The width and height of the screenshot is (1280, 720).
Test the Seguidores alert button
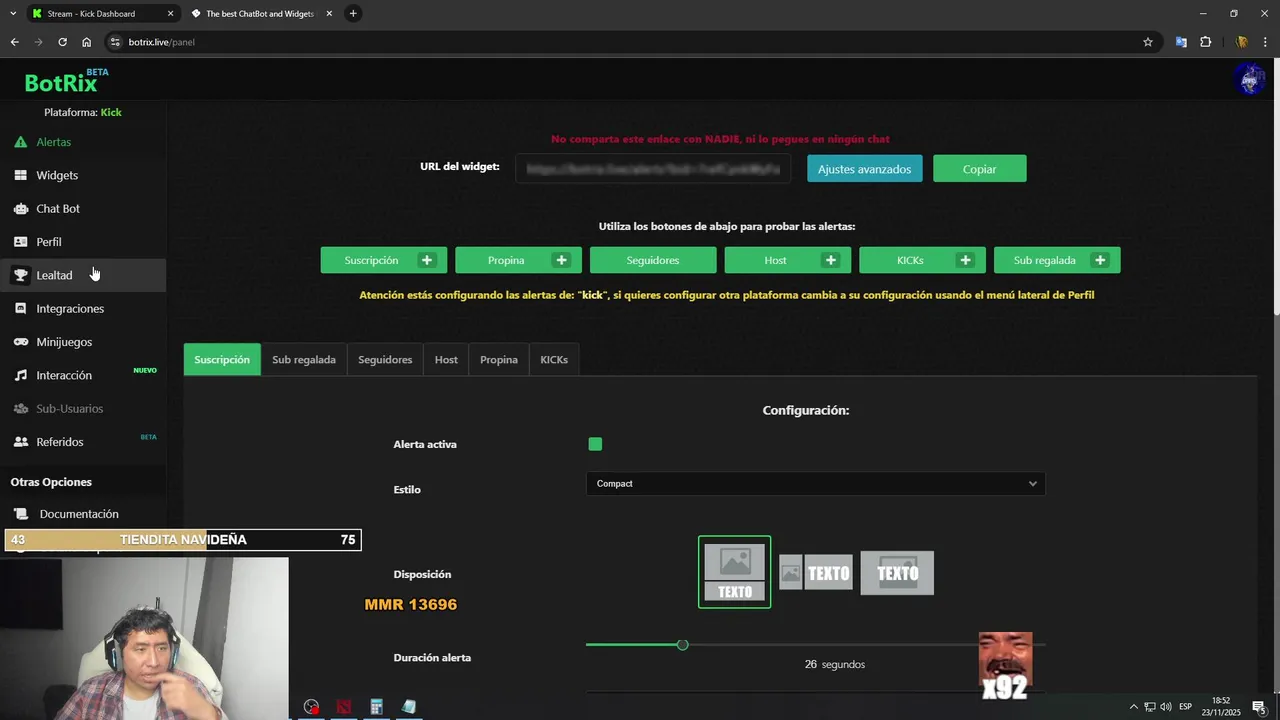pos(653,260)
